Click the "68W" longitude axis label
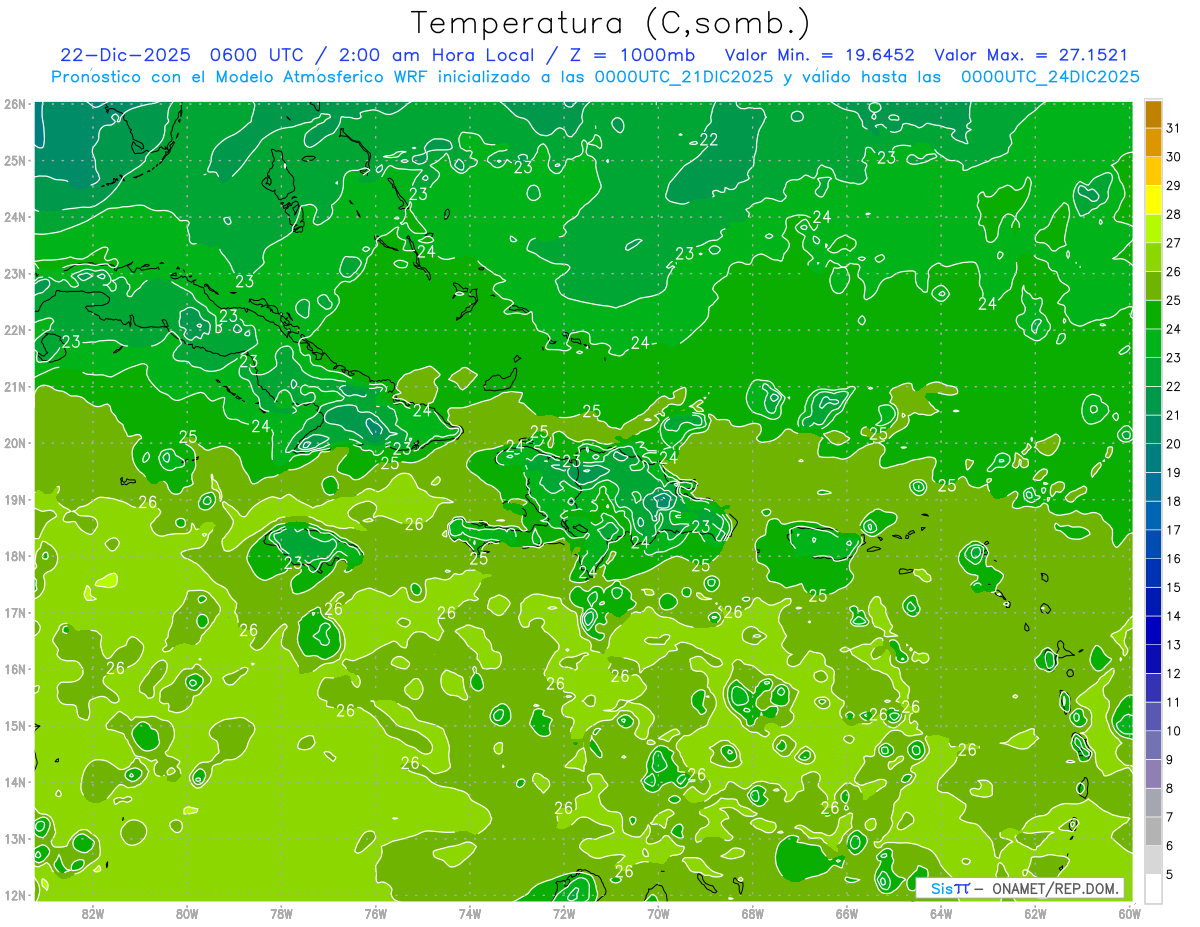This screenshot has height=927, width=1200. coord(753,913)
